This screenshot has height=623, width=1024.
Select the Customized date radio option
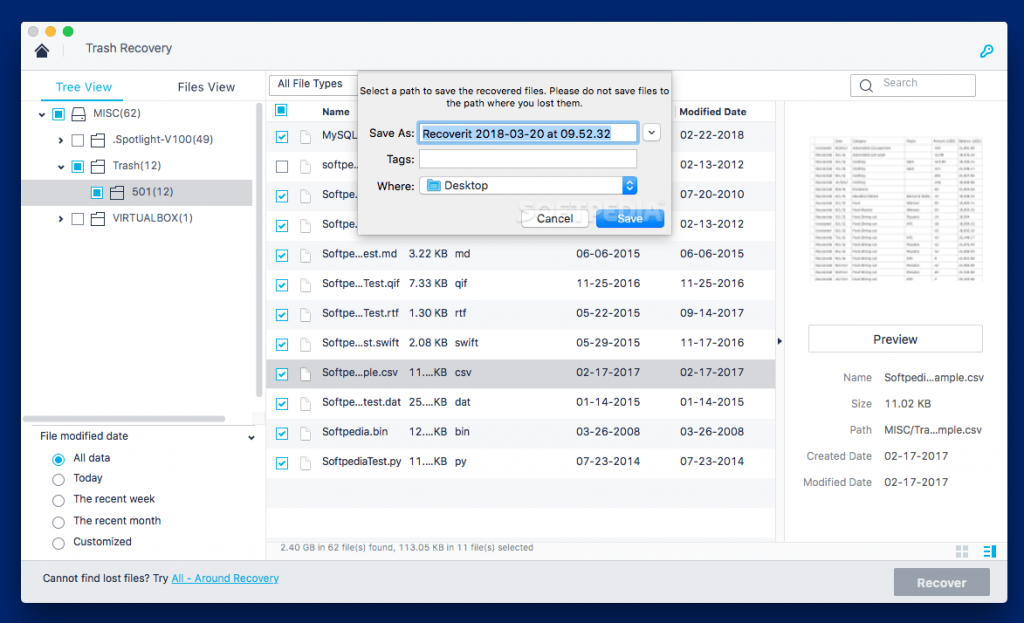59,543
